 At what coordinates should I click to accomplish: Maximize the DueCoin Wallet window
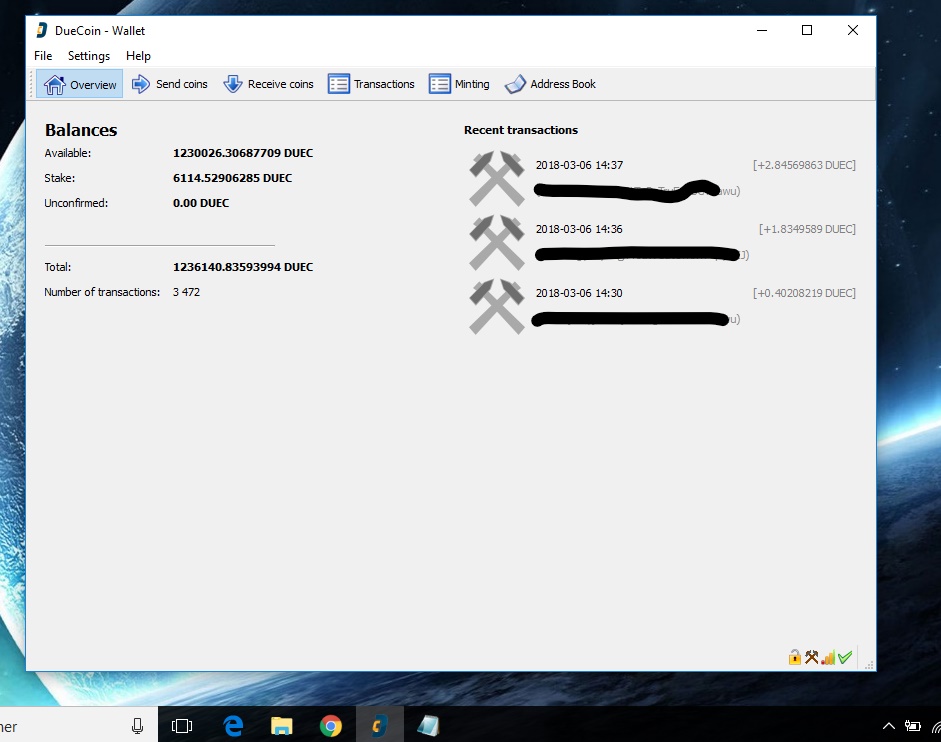pos(807,31)
